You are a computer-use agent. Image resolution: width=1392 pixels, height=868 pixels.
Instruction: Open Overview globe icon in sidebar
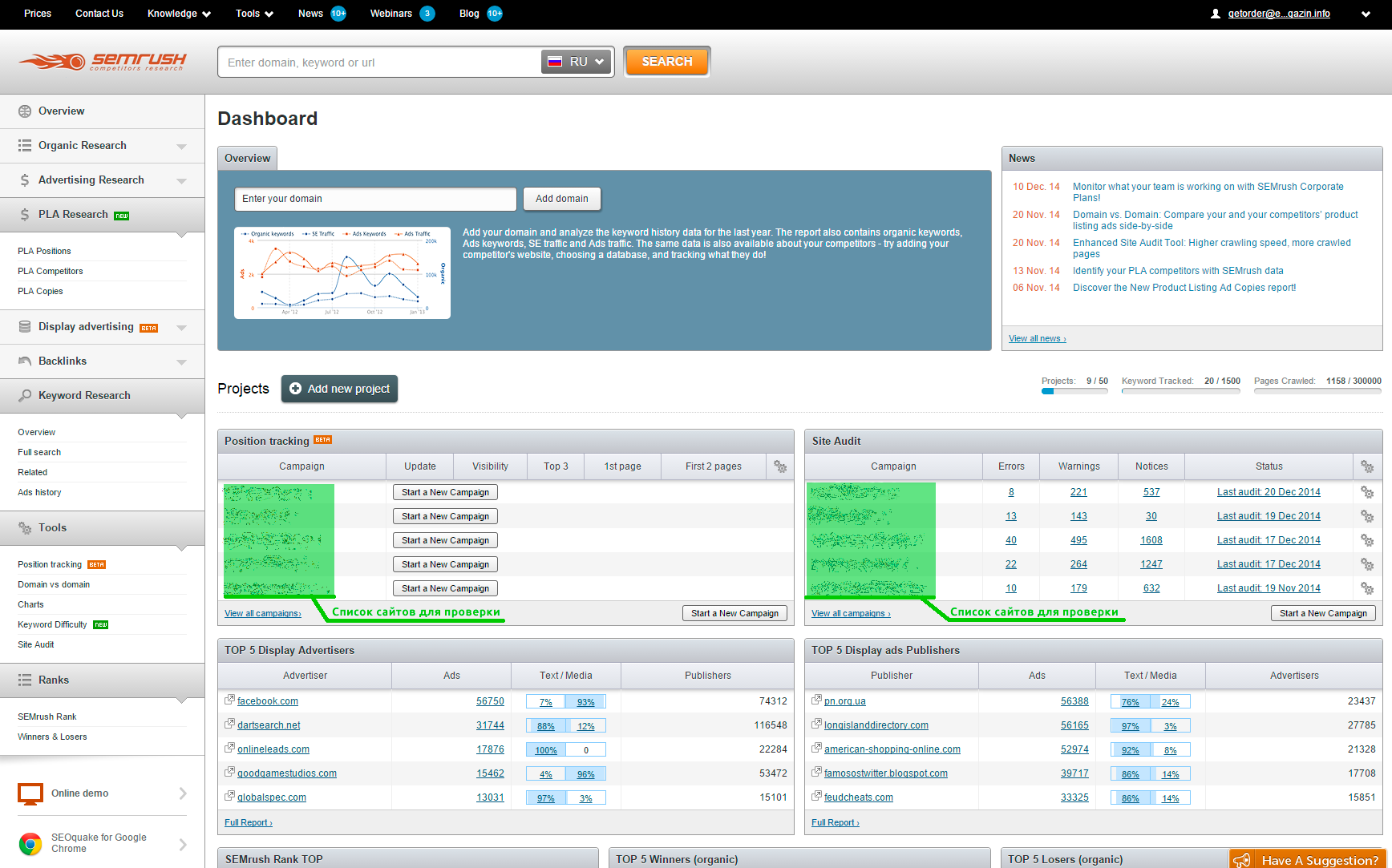(x=25, y=111)
